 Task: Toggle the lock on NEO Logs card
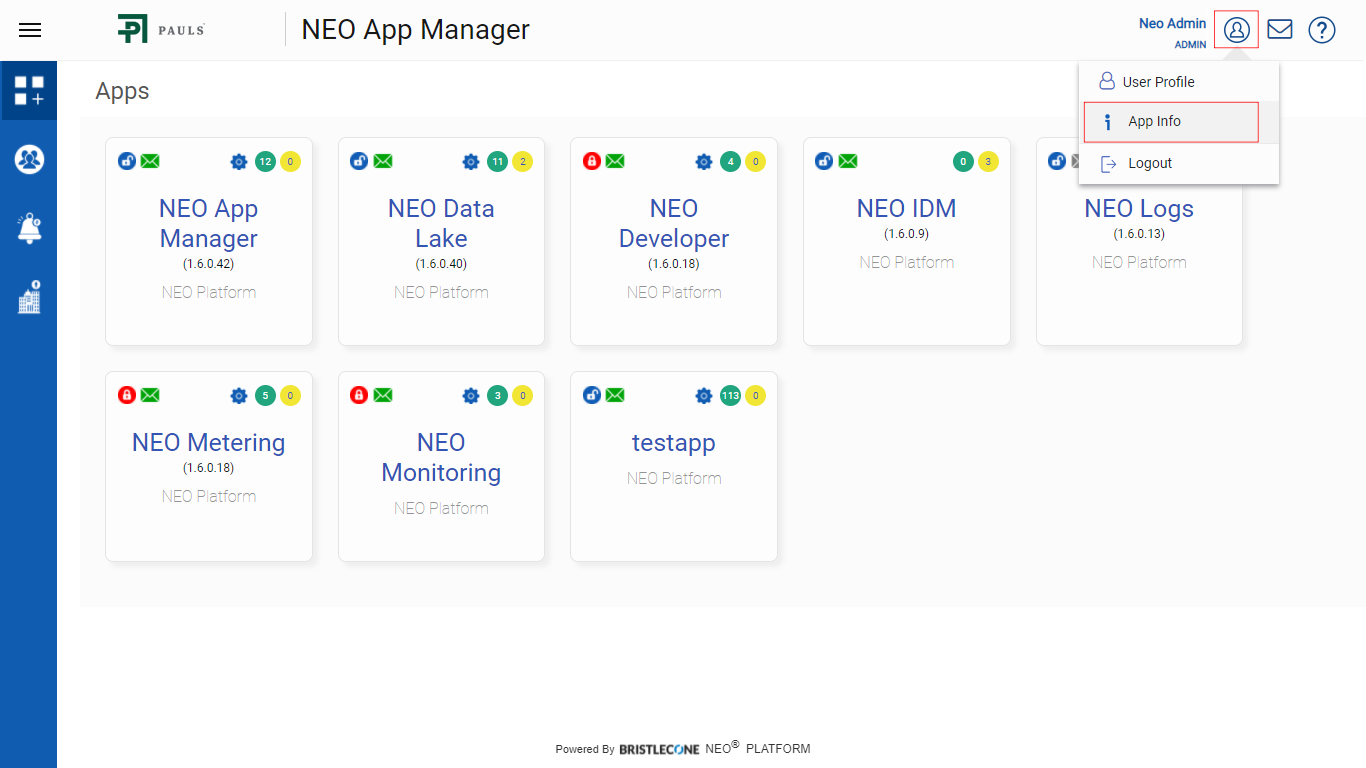[1057, 161]
